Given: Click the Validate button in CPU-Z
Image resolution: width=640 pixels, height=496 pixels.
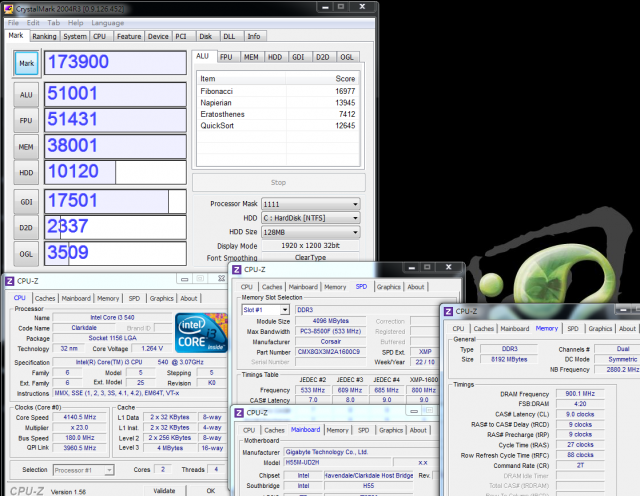Looking at the screenshot, I should point(164,491).
